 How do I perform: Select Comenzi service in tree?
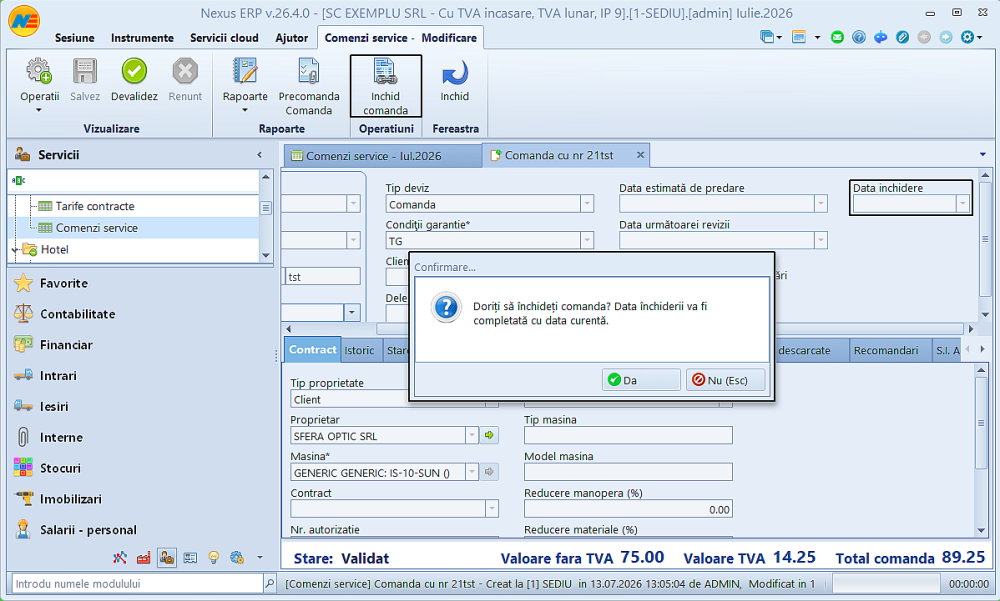[96, 228]
